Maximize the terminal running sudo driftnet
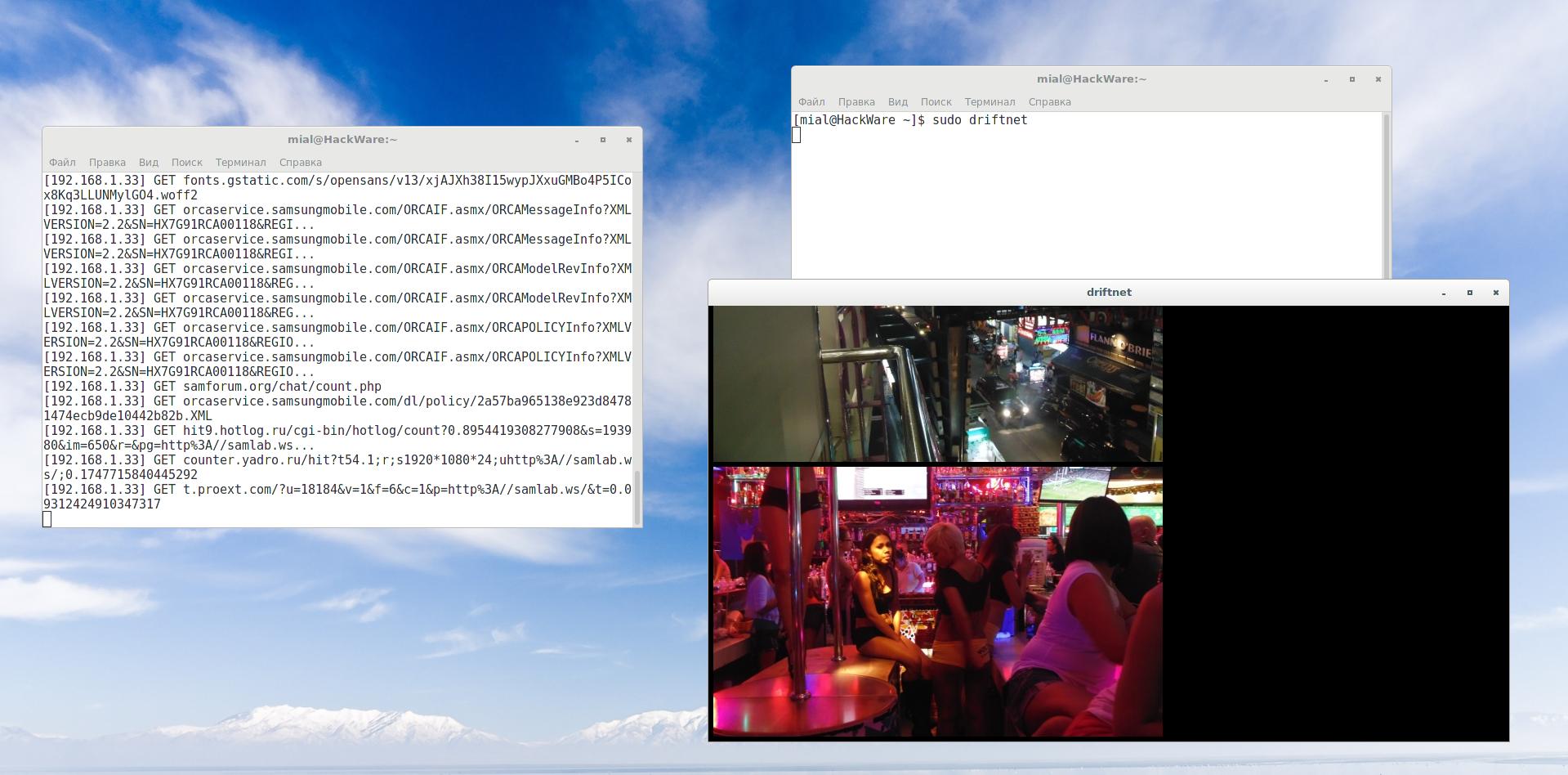The height and width of the screenshot is (775, 1568). [1351, 79]
